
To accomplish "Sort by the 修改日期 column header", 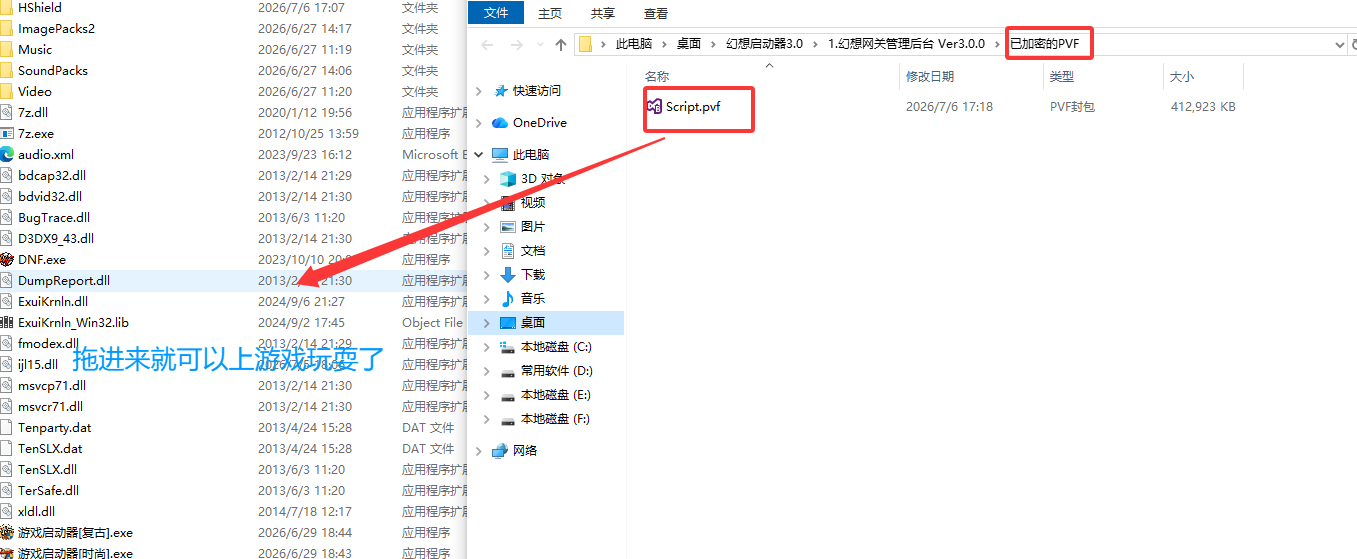I will [930, 76].
